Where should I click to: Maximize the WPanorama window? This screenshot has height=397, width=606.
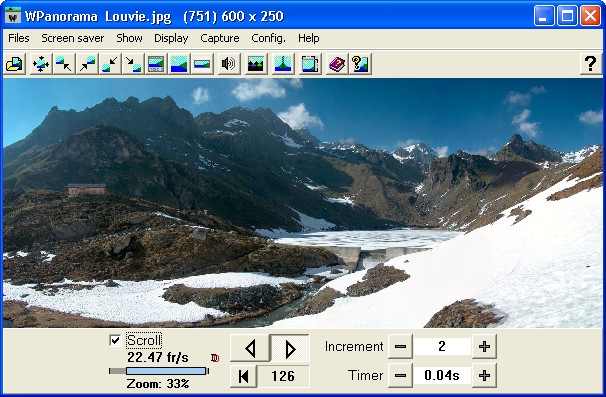click(x=567, y=16)
